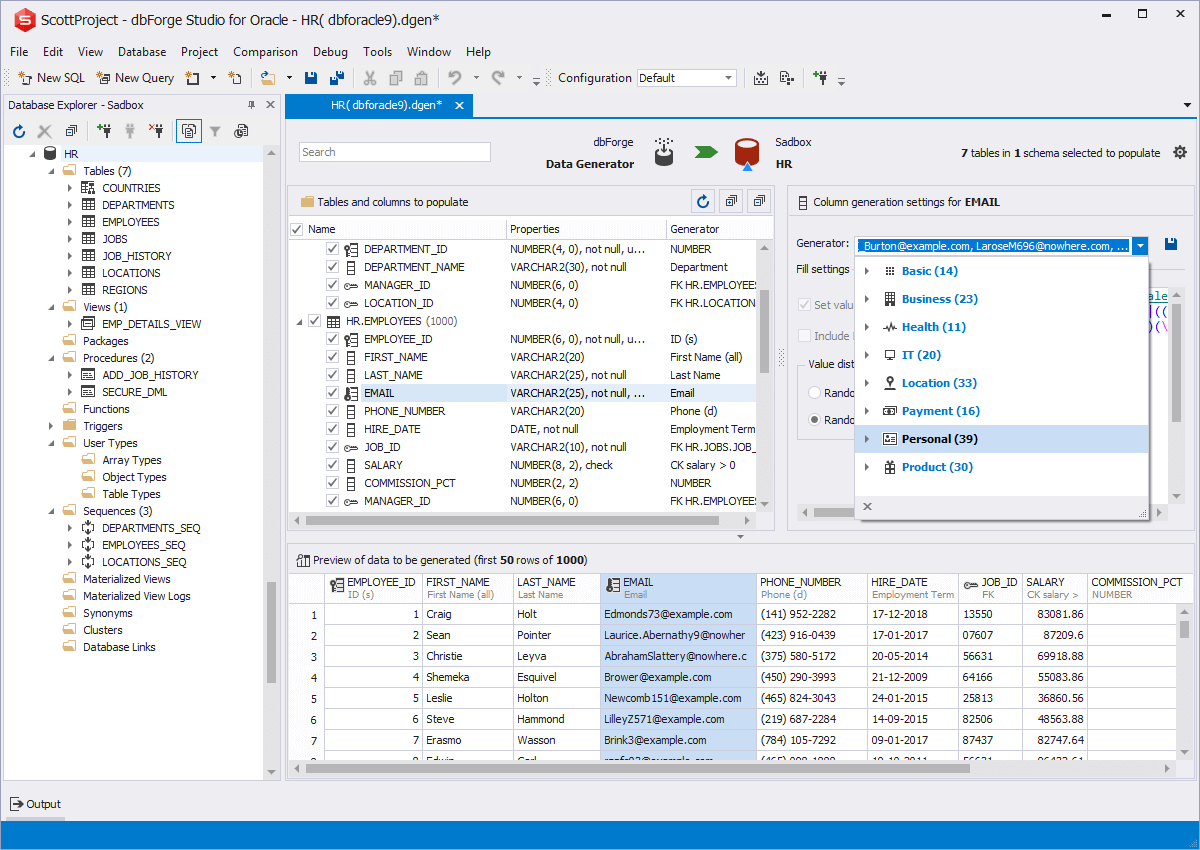This screenshot has height=850, width=1200.
Task: Open the Output panel button
Action: coord(36,804)
